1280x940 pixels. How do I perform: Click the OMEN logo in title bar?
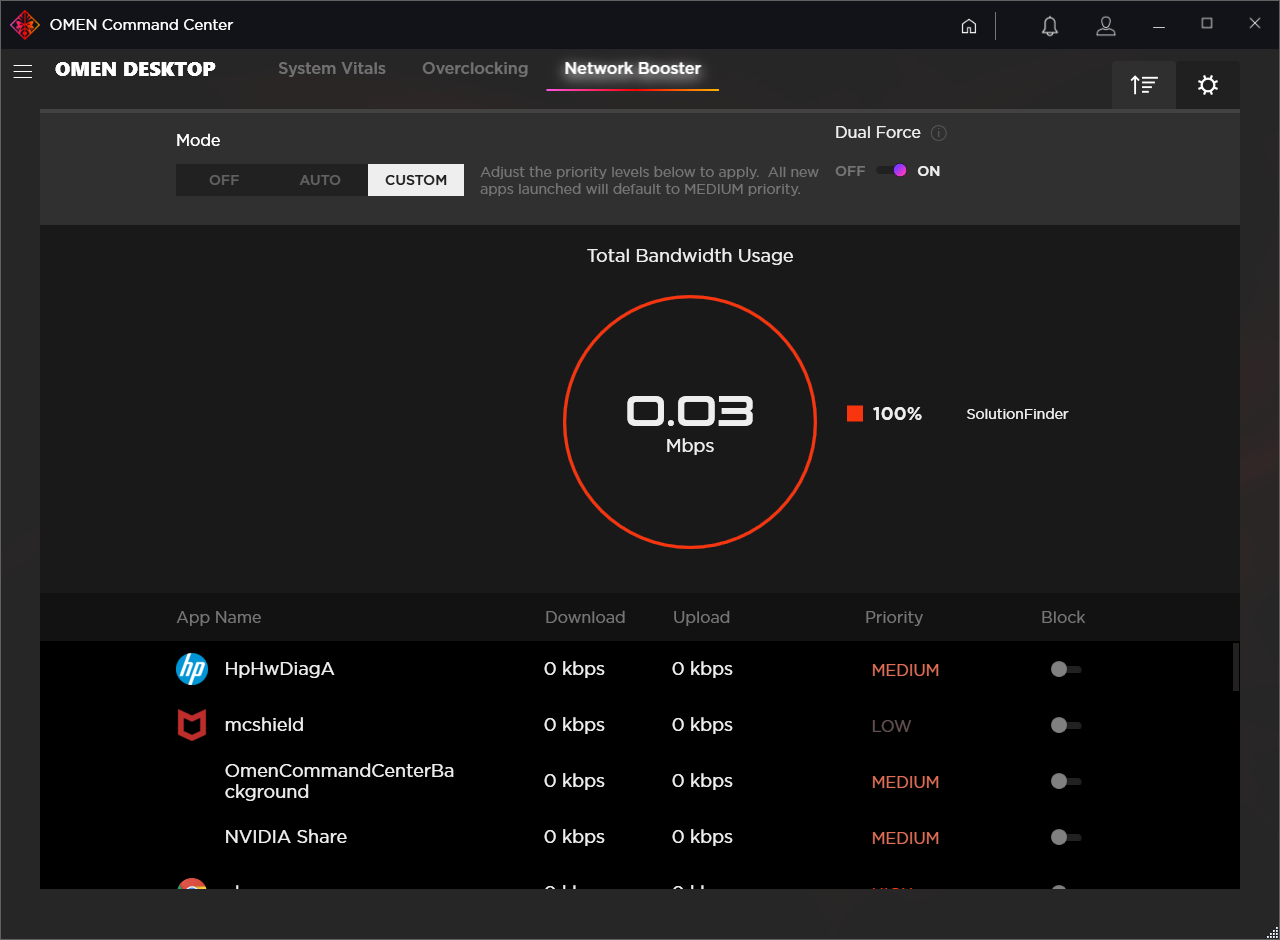pos(25,25)
